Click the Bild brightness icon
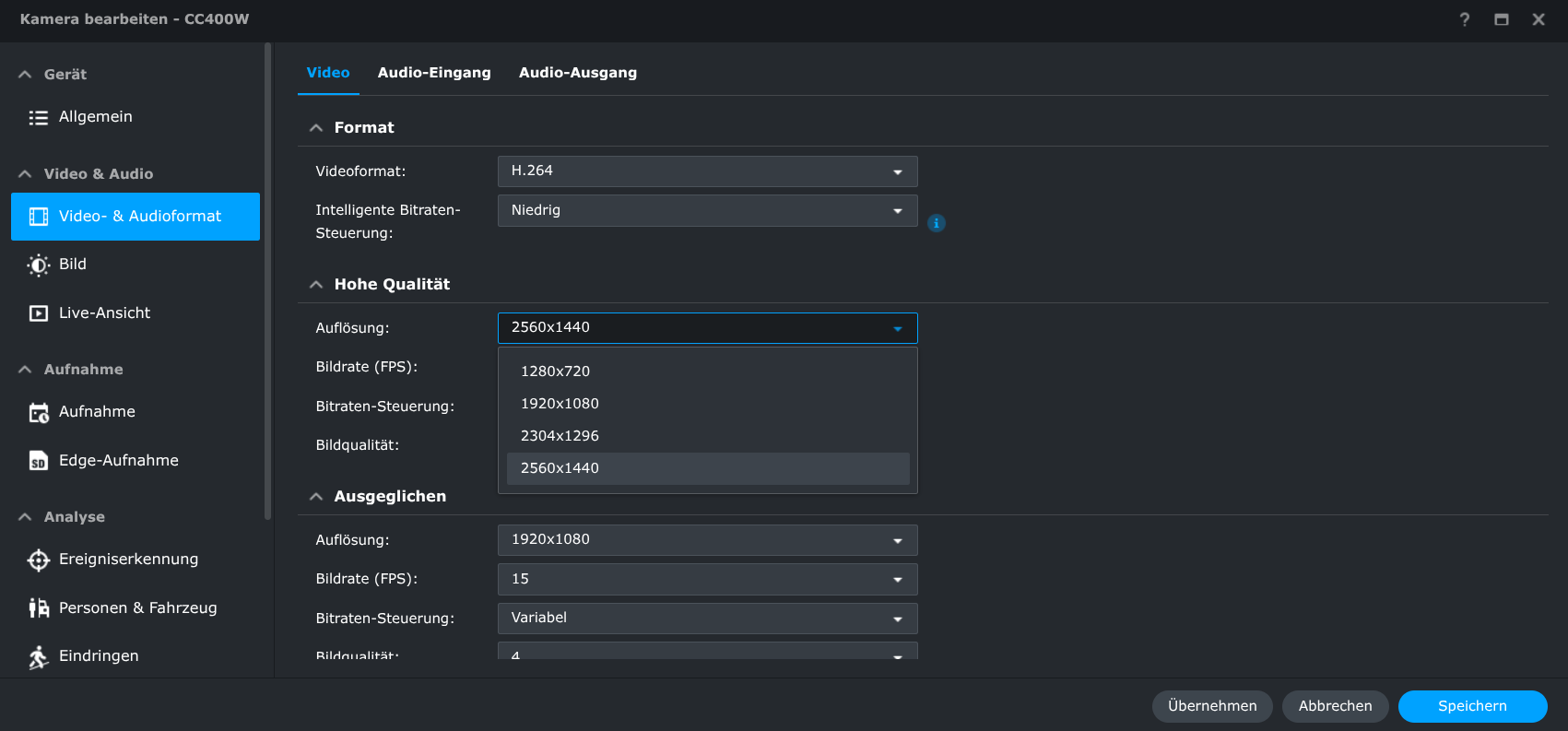This screenshot has width=1568, height=731. point(38,265)
